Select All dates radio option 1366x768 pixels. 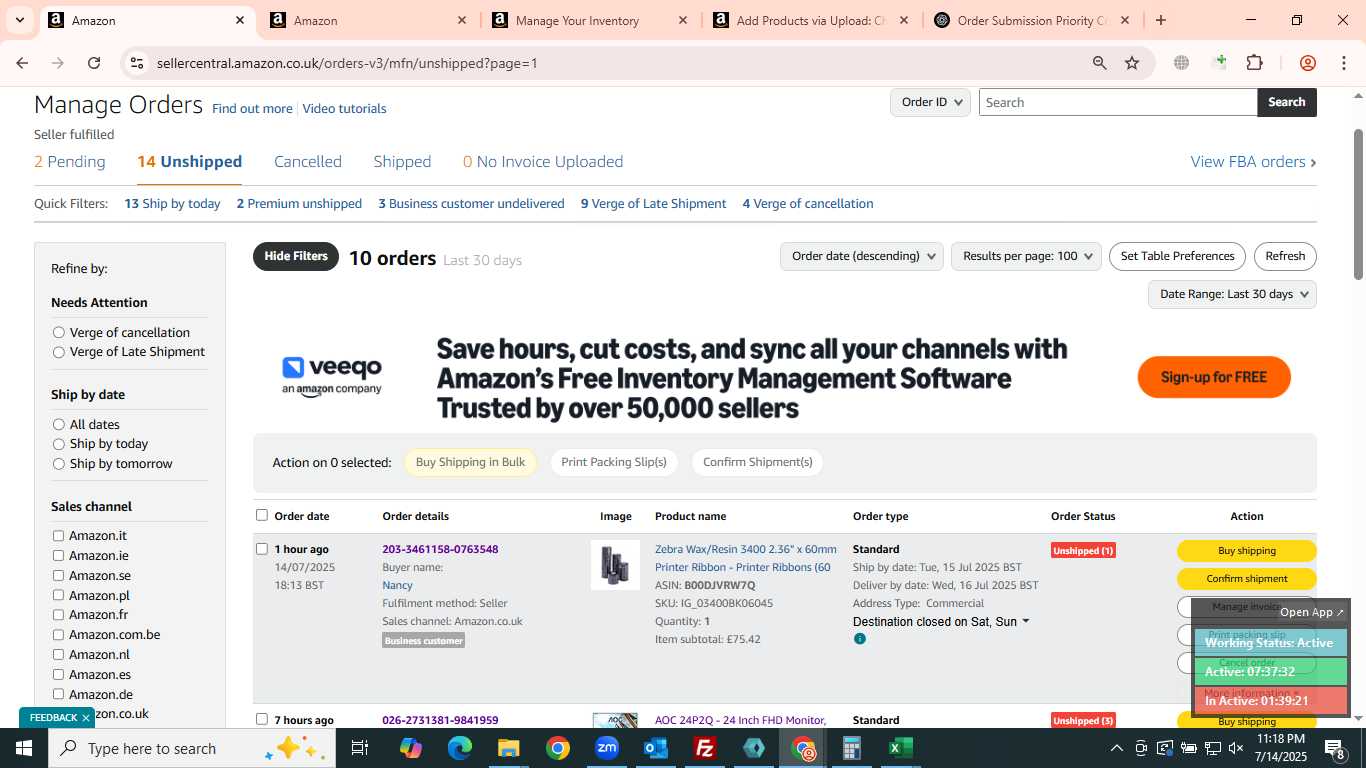point(59,424)
